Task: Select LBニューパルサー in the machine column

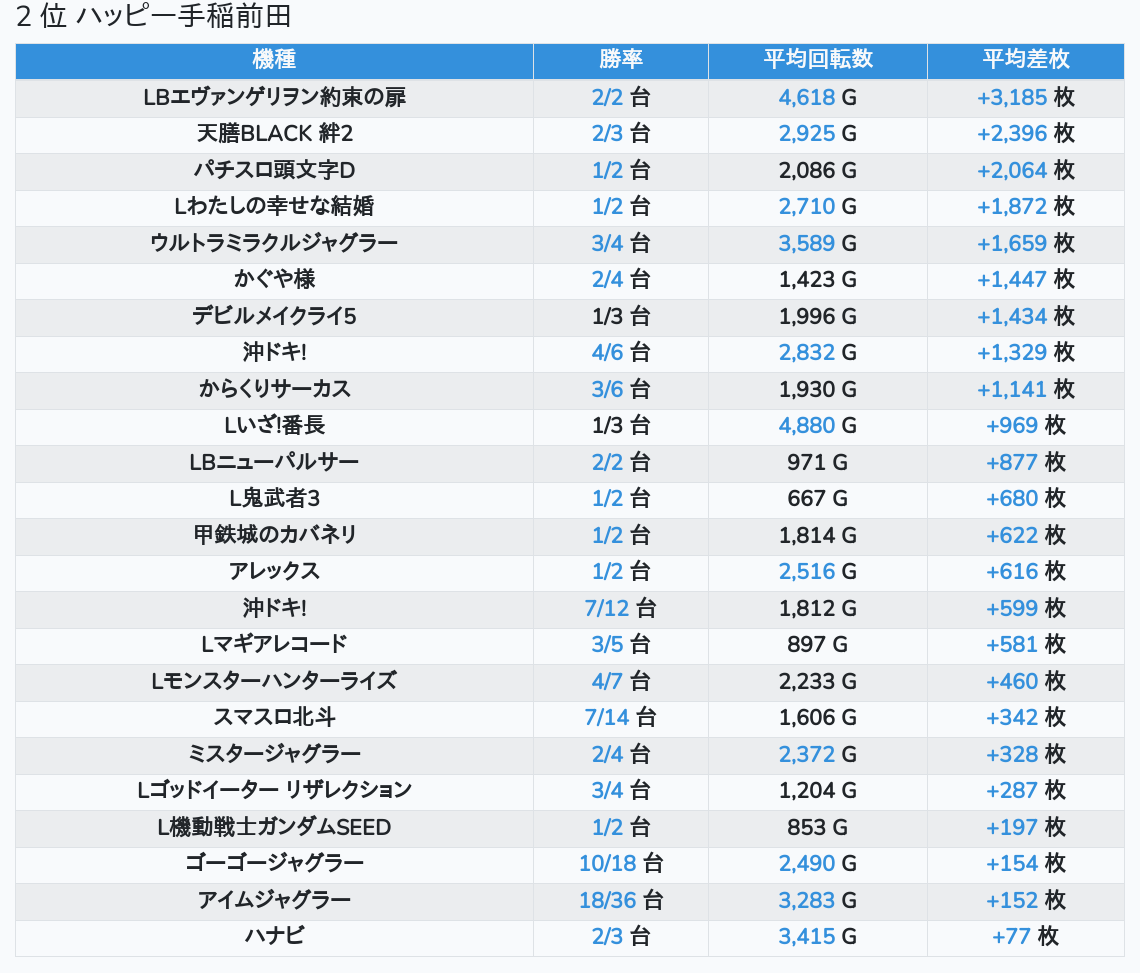Action: [274, 463]
